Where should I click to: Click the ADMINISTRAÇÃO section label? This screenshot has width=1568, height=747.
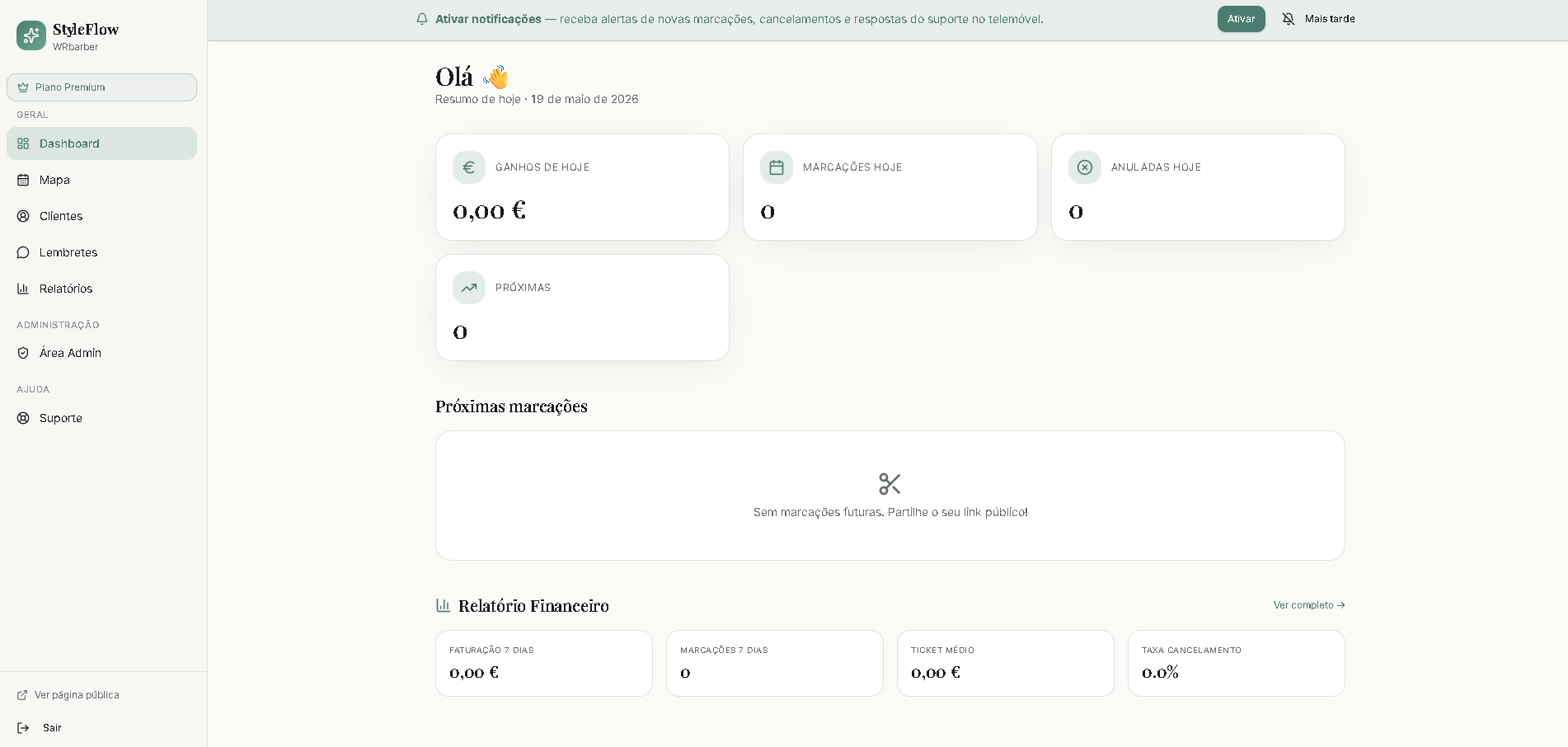(58, 325)
